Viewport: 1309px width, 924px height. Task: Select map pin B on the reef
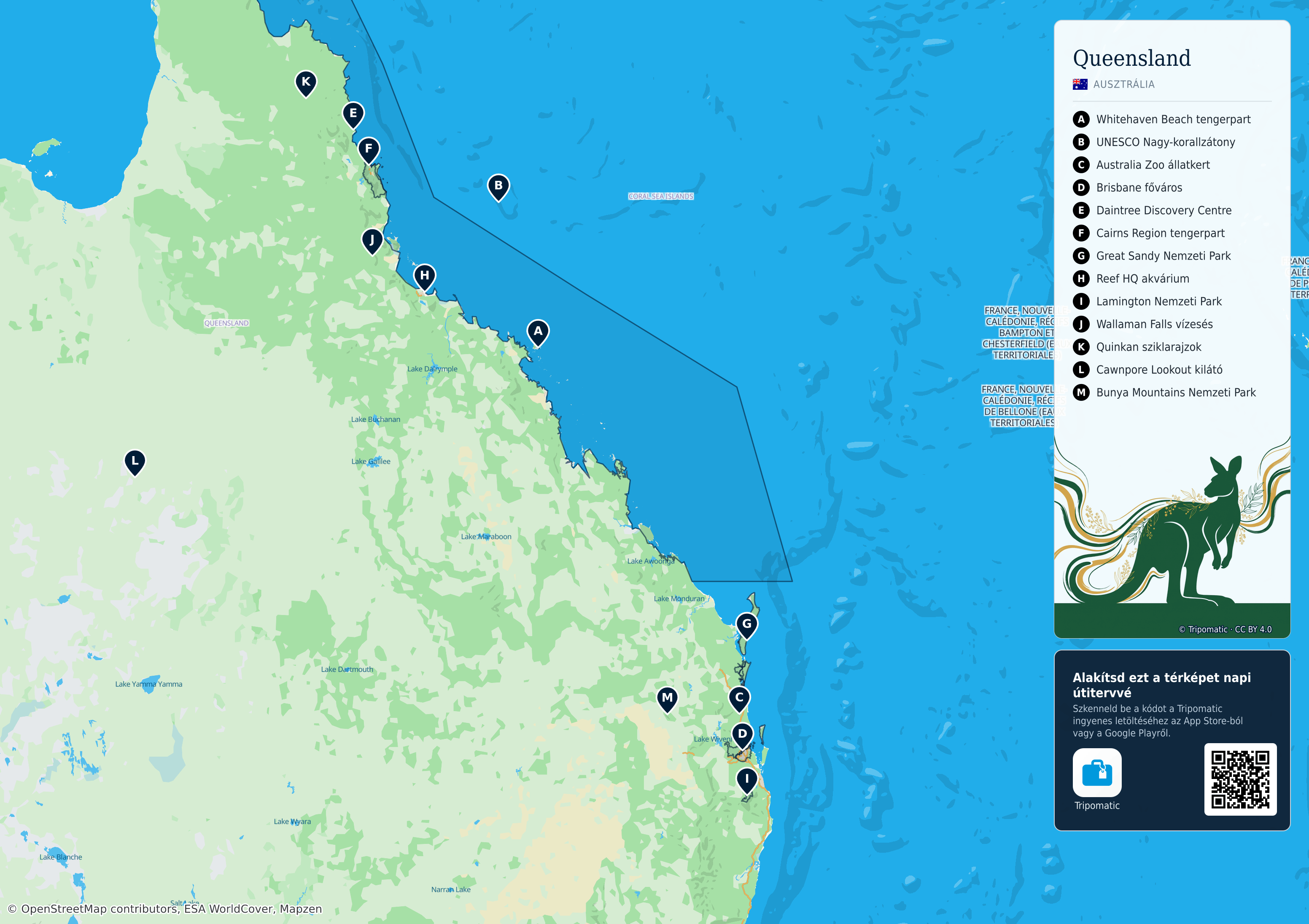click(498, 187)
